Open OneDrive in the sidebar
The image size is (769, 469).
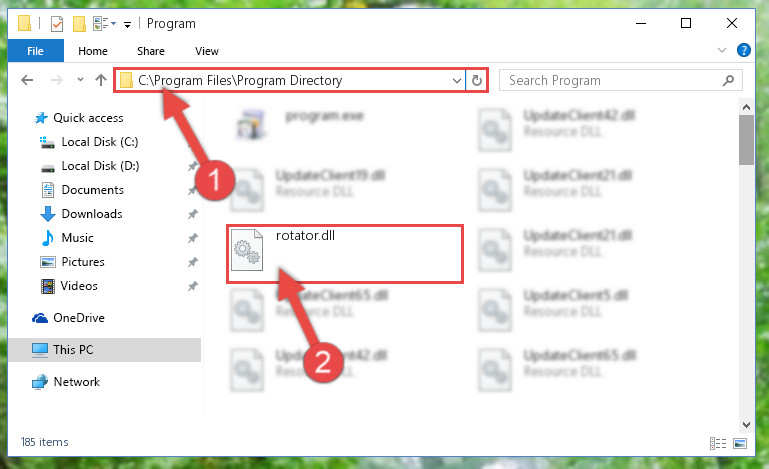pyautogui.click(x=78, y=318)
